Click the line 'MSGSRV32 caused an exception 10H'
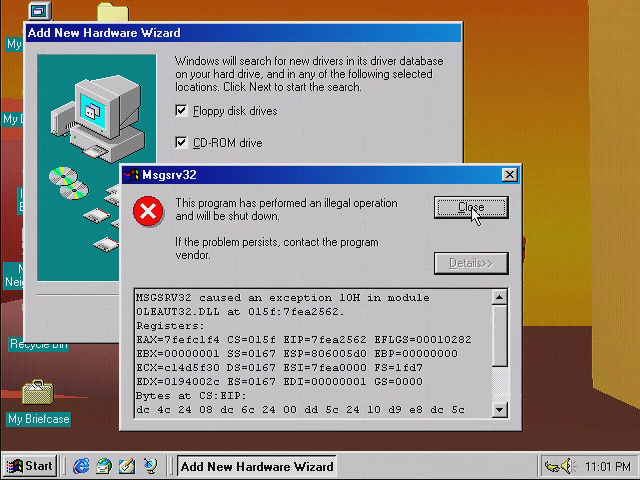 click(x=282, y=298)
